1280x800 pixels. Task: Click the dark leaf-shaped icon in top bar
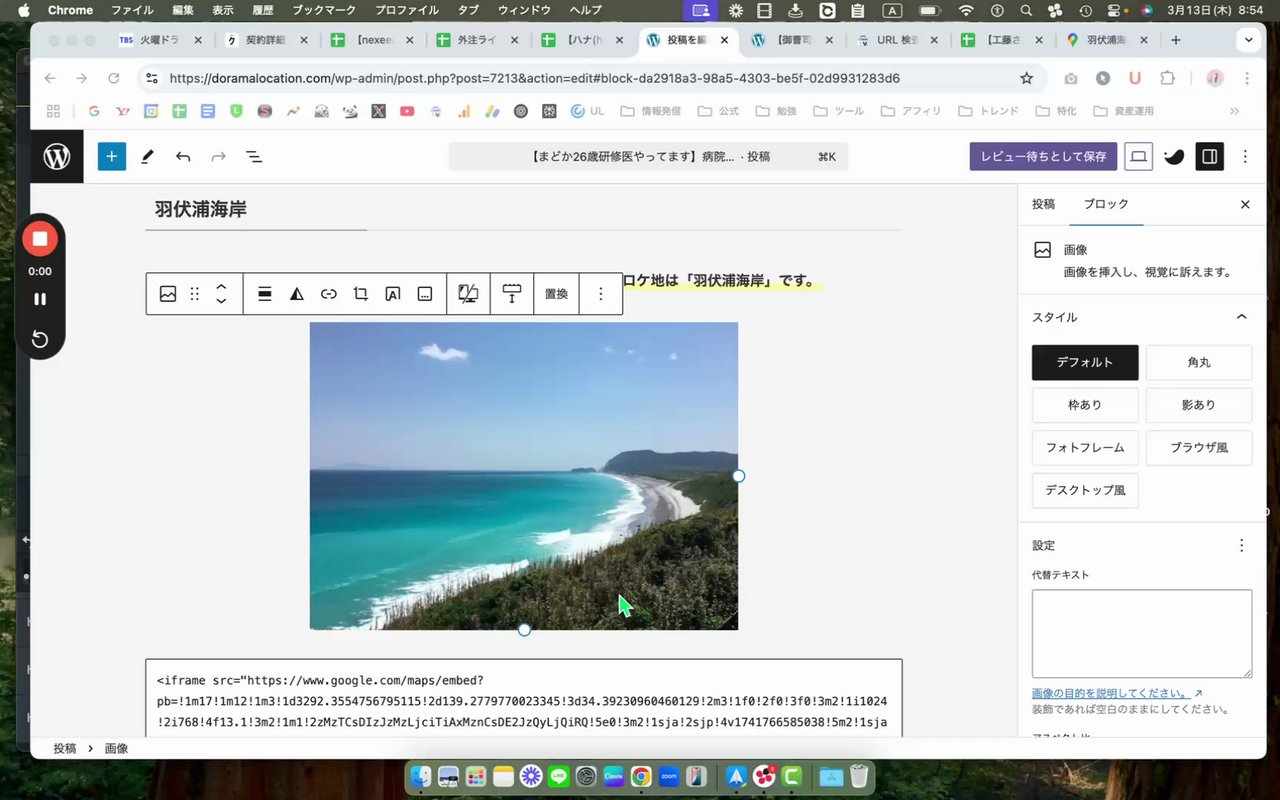pos(1174,156)
